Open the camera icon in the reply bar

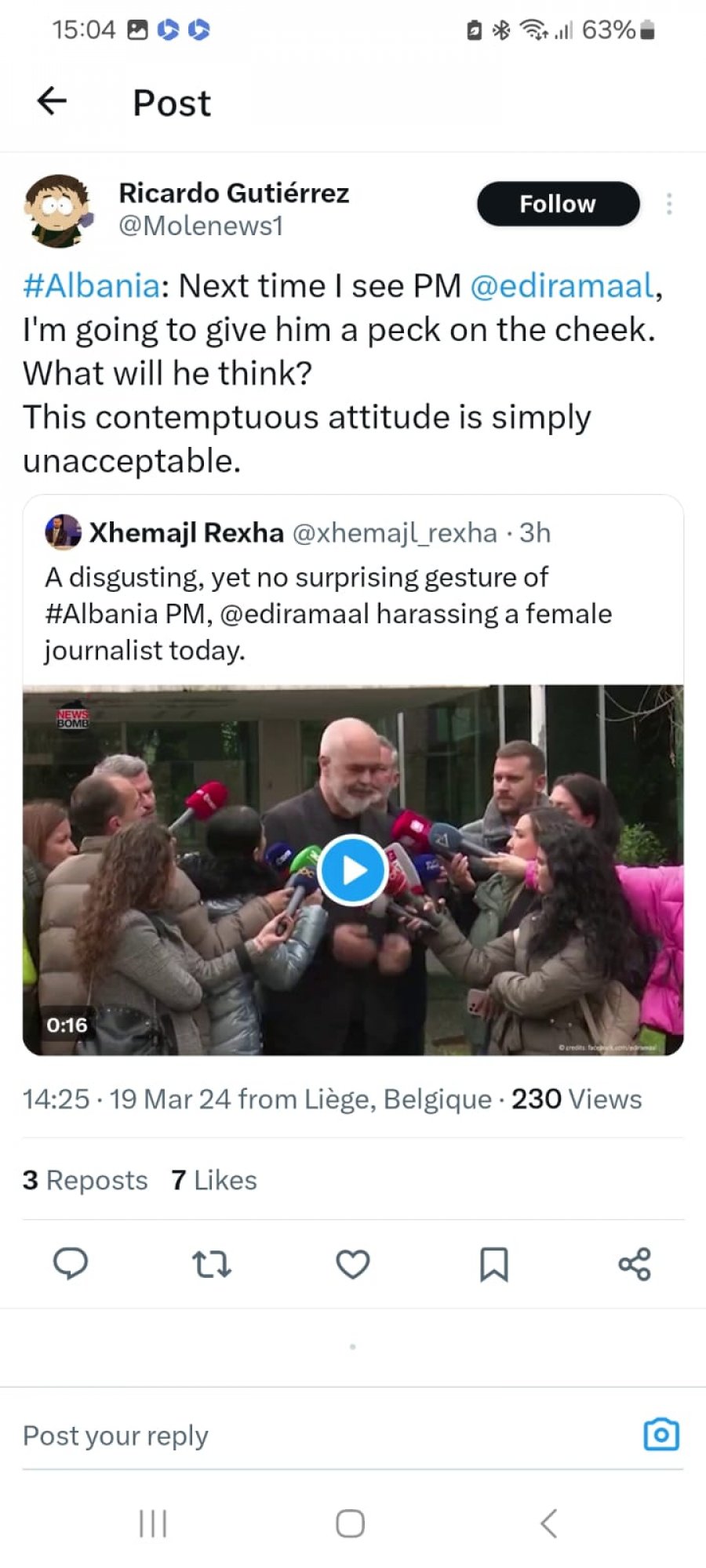point(661,1435)
